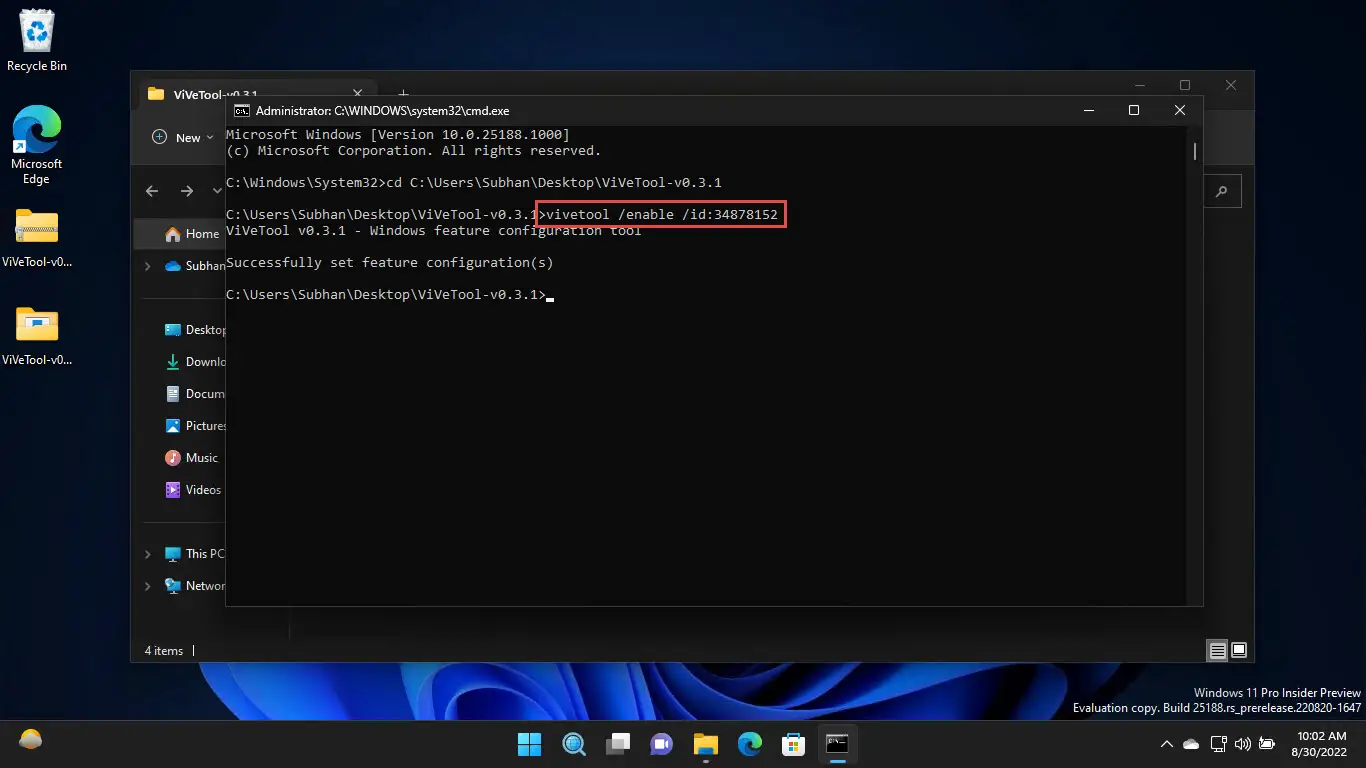1366x768 pixels.
Task: Click 'Successfully set feature configuration(s)' text
Action: [390, 263]
